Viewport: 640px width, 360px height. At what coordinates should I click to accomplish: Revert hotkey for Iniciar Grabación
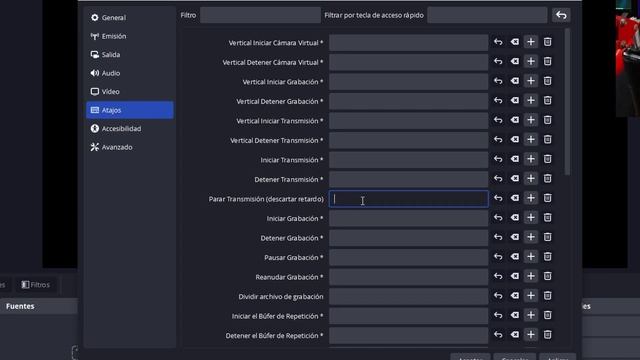click(498, 218)
